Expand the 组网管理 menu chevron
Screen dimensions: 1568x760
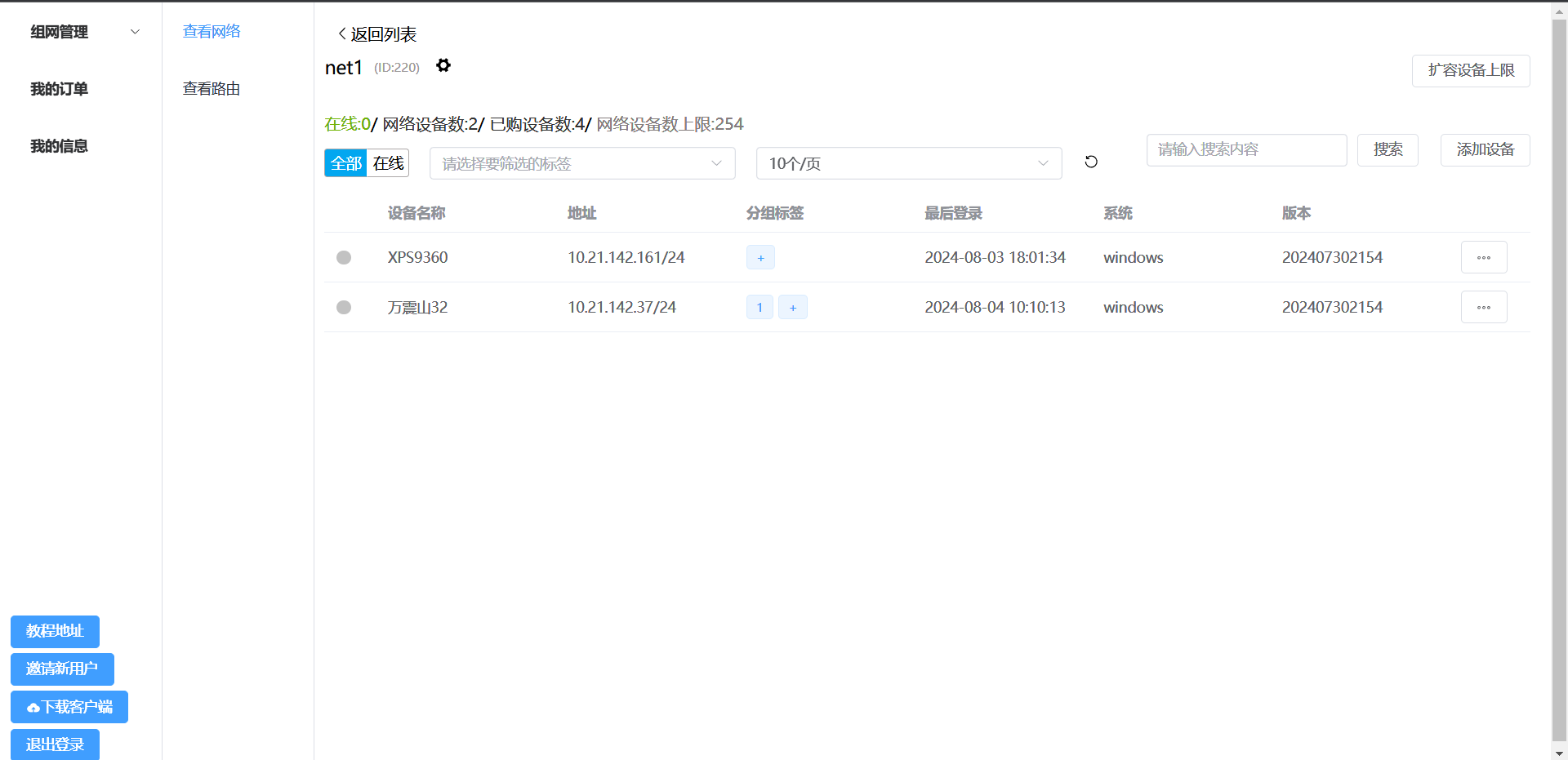136,32
